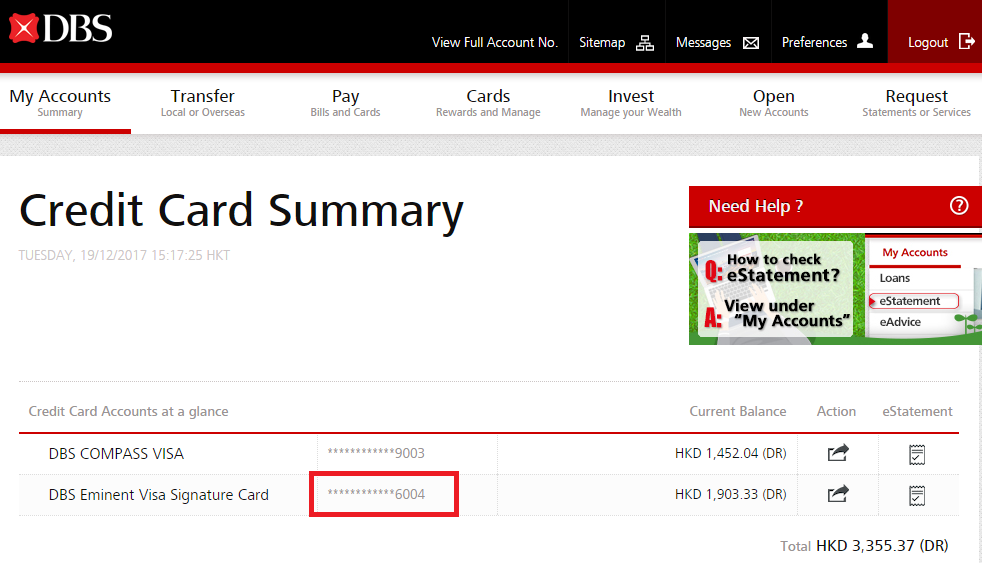Click the DBS logo
The width and height of the screenshot is (982, 576).
click(60, 29)
